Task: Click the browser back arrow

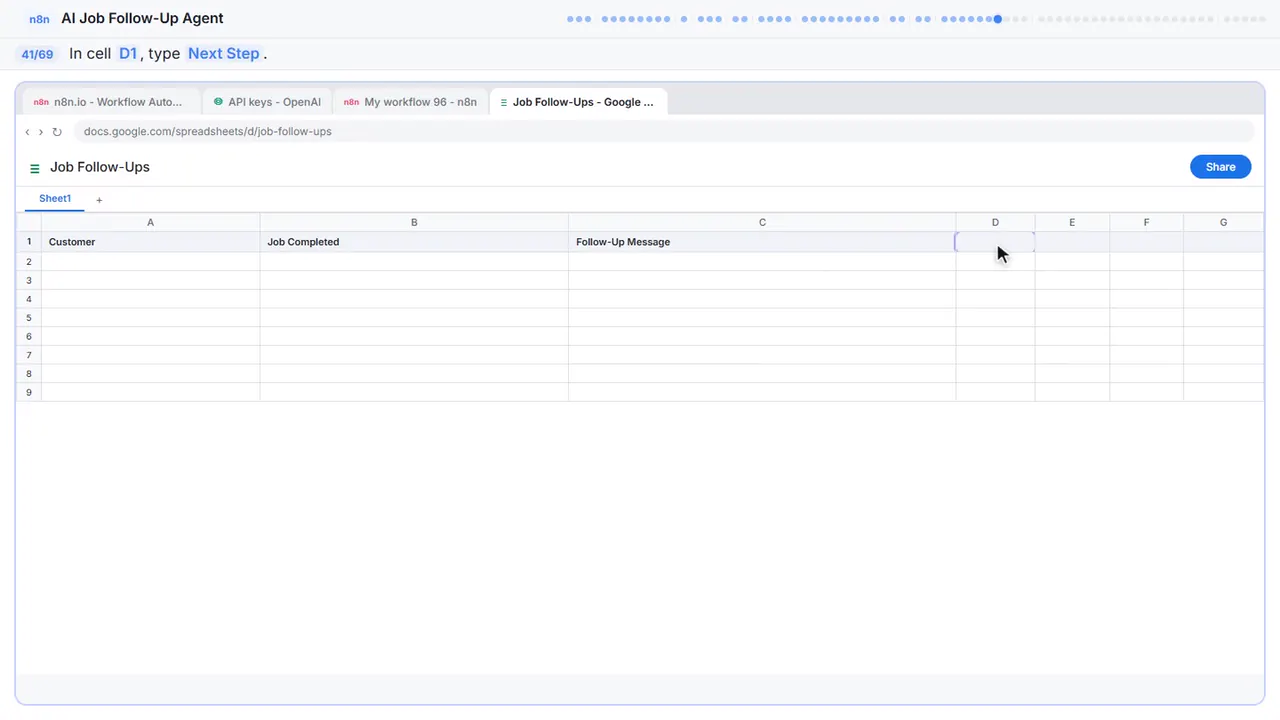Action: [27, 132]
